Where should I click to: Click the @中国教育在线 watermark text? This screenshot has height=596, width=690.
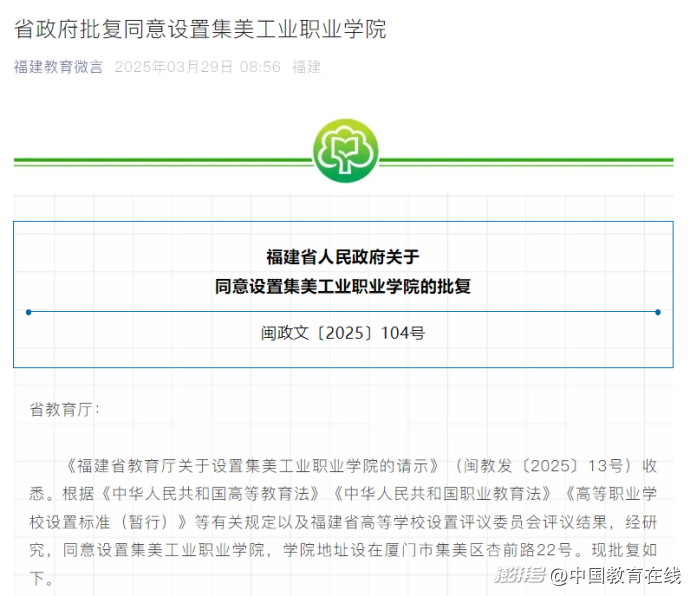coord(612,575)
